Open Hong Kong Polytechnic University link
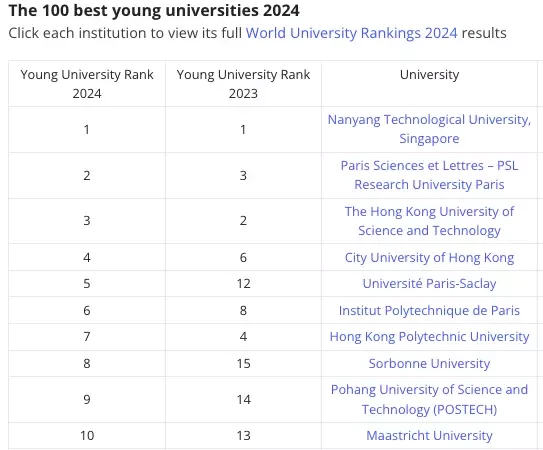 coord(429,336)
